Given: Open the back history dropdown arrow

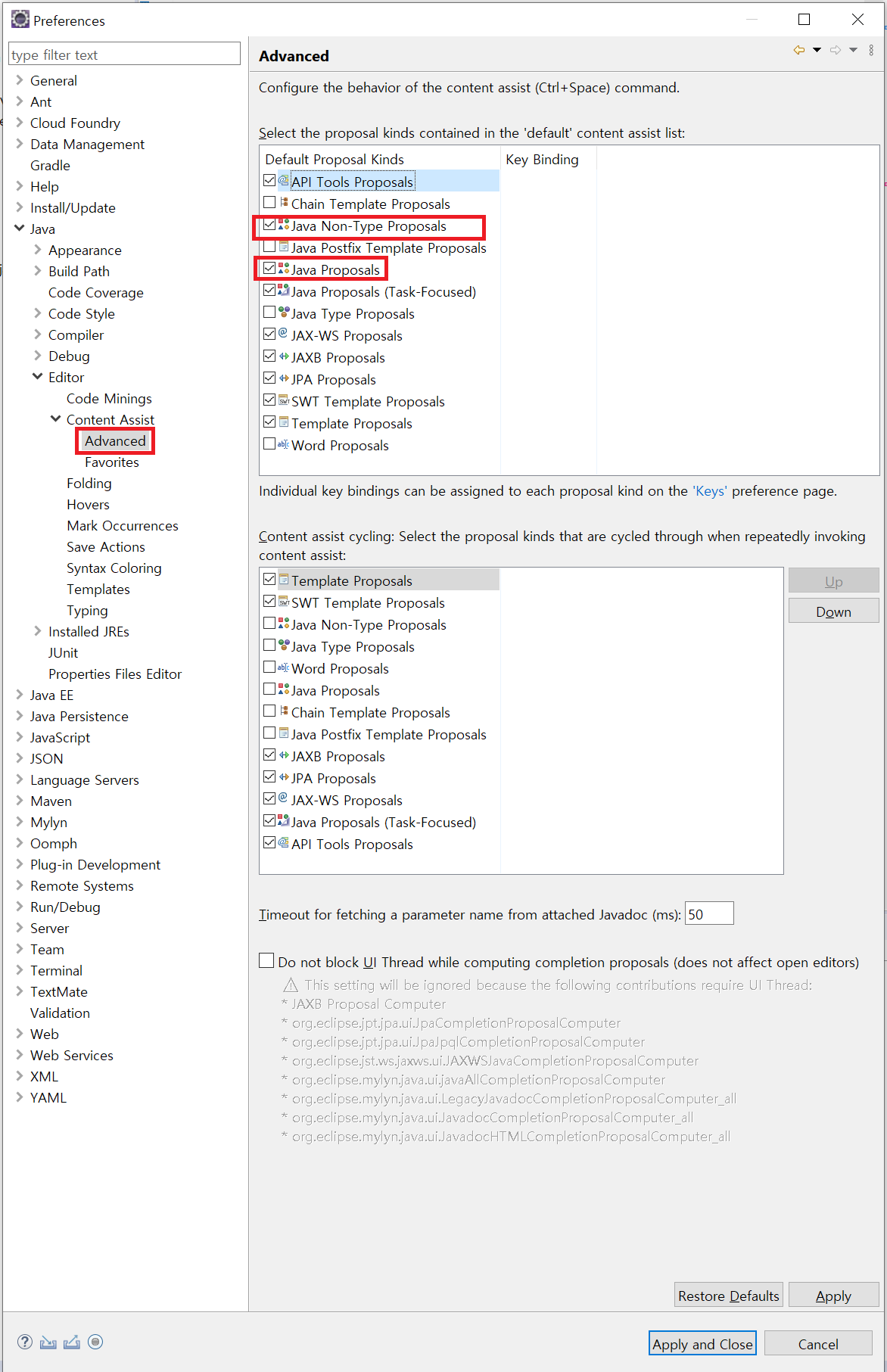Looking at the screenshot, I should (x=817, y=50).
